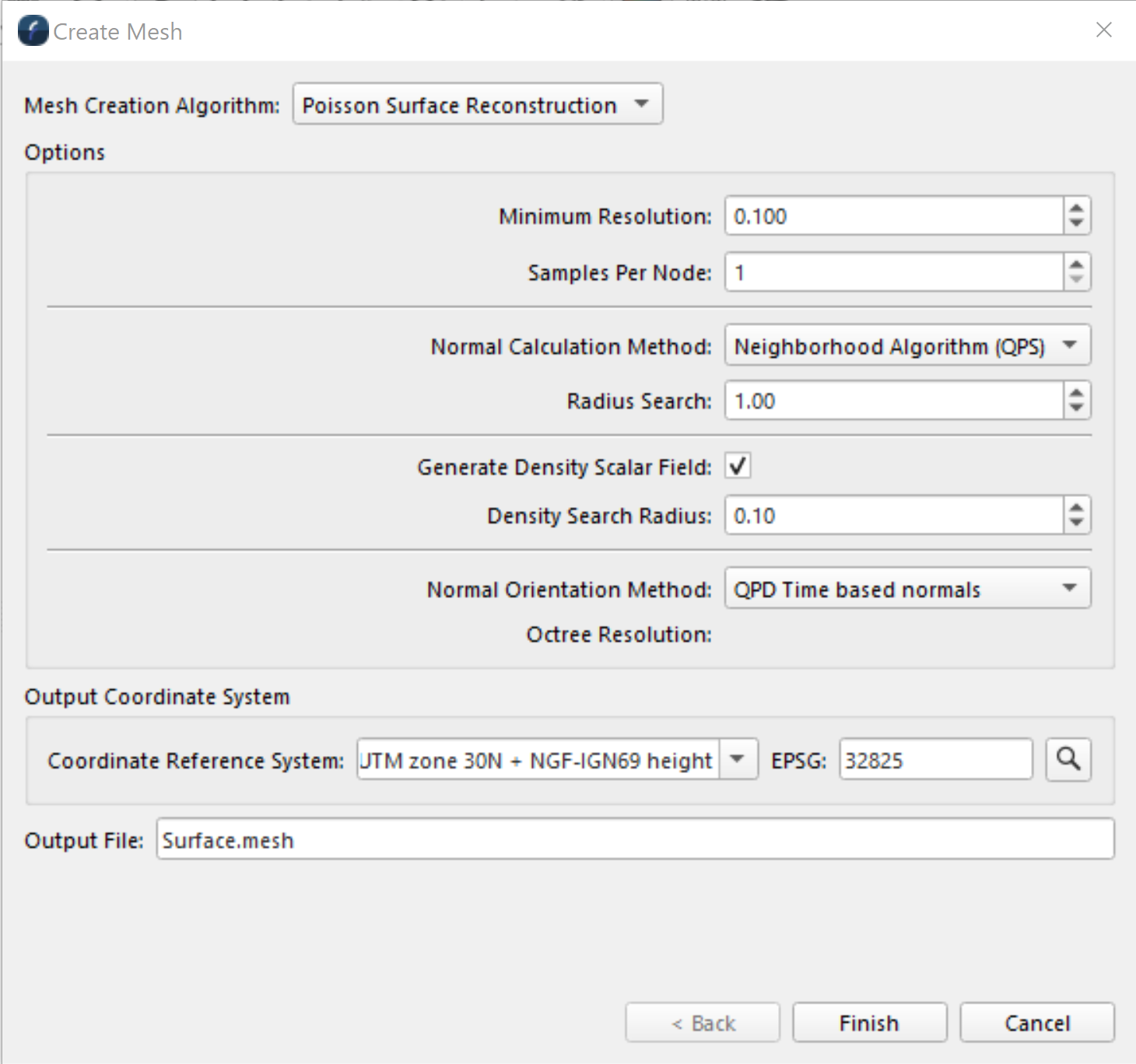The image size is (1136, 1064).
Task: Click the Cancel button
Action: (1036, 1022)
